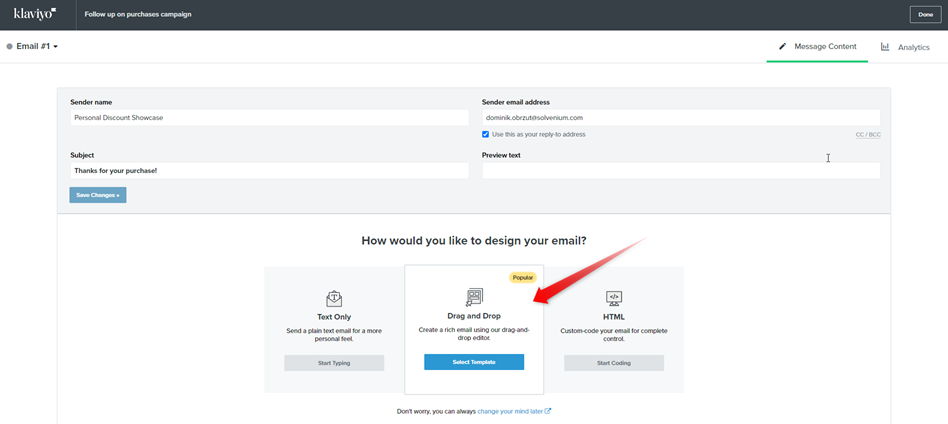Click the Klaviyo logo
The image size is (948, 424).
[34, 13]
